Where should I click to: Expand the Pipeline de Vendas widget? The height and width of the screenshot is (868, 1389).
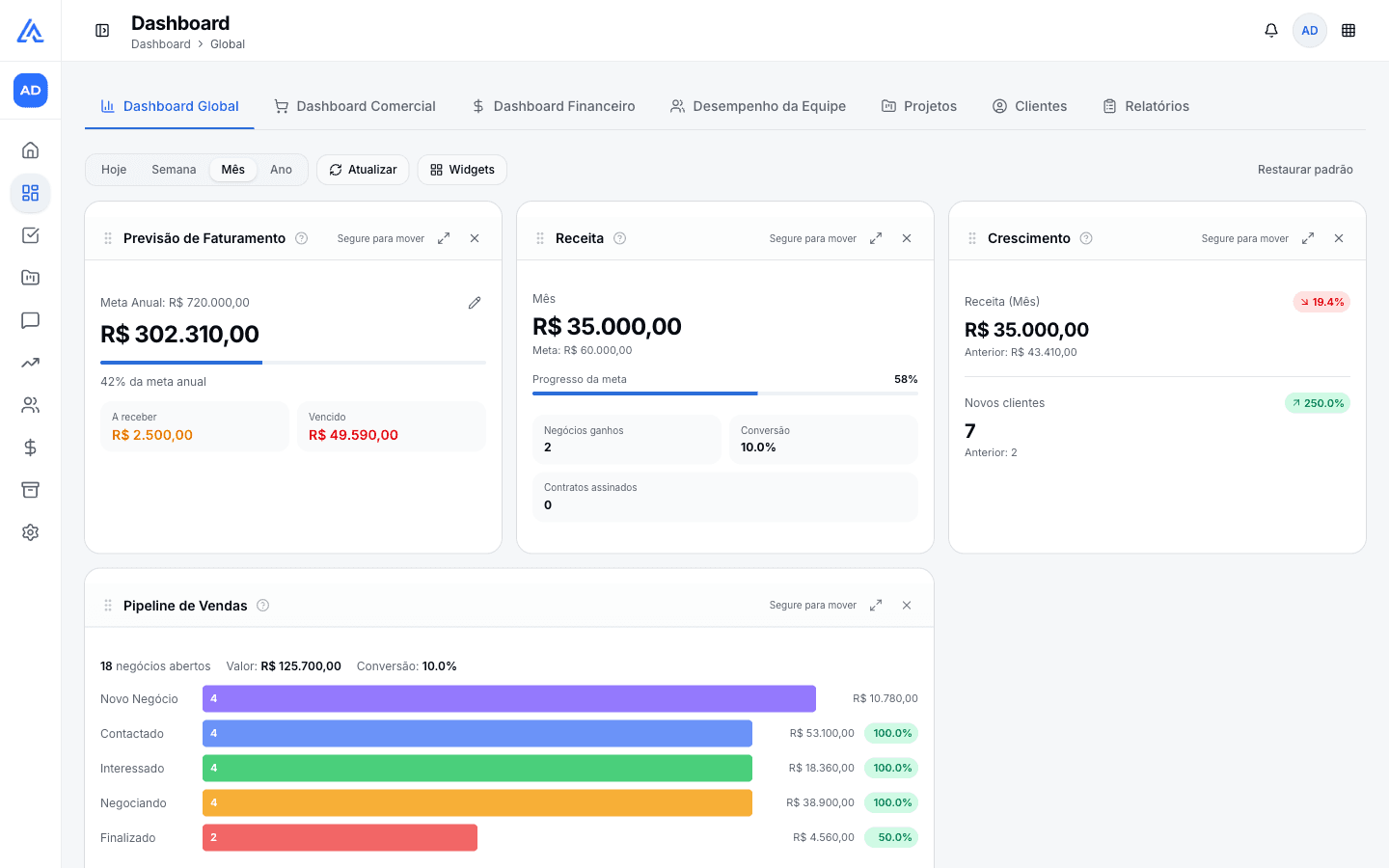[x=876, y=606]
